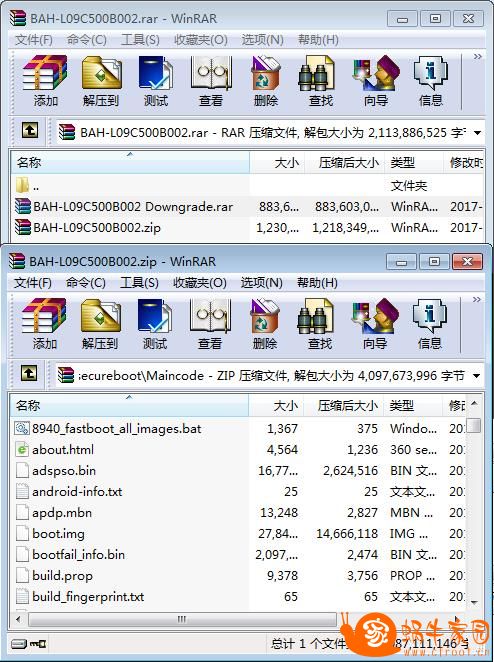This screenshot has width=494, height=662.
Task: Select 8940_fastboot_all_images.bat file
Action: pos(239,429)
